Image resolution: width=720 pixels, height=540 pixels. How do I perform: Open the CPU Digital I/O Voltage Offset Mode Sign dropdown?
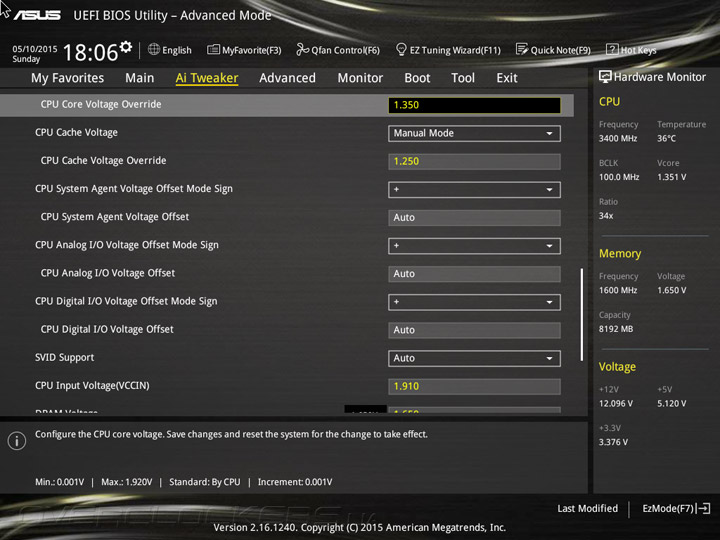[474, 302]
